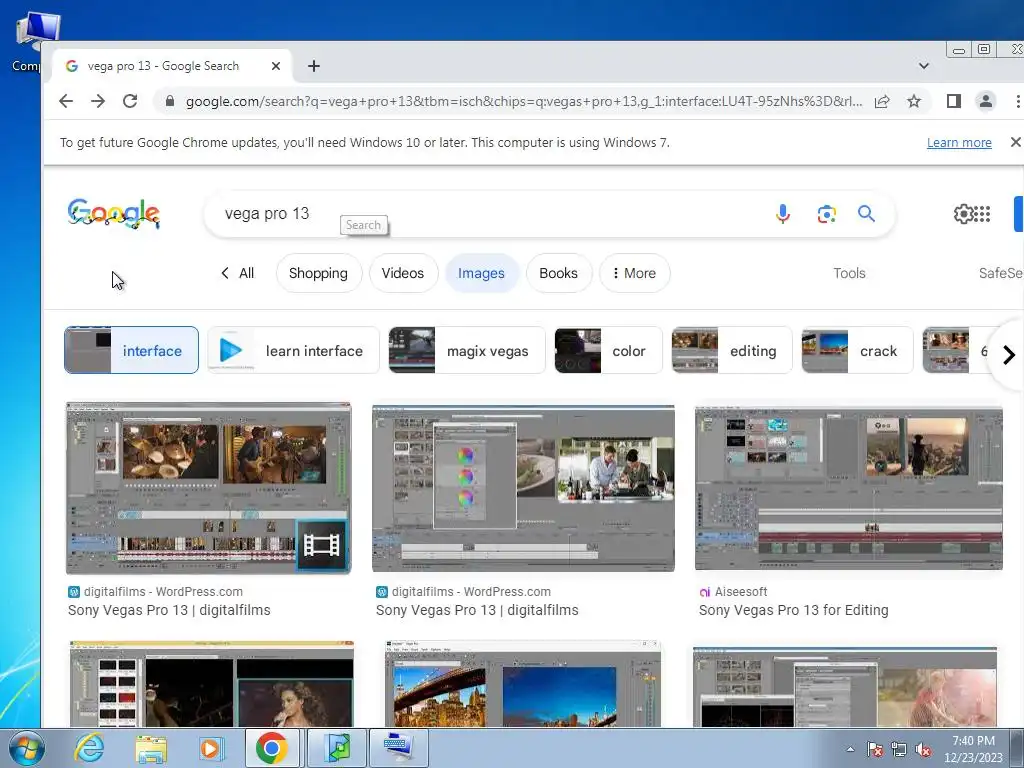Show hidden tray icons arrow
This screenshot has height=768, width=1024.
click(850, 749)
